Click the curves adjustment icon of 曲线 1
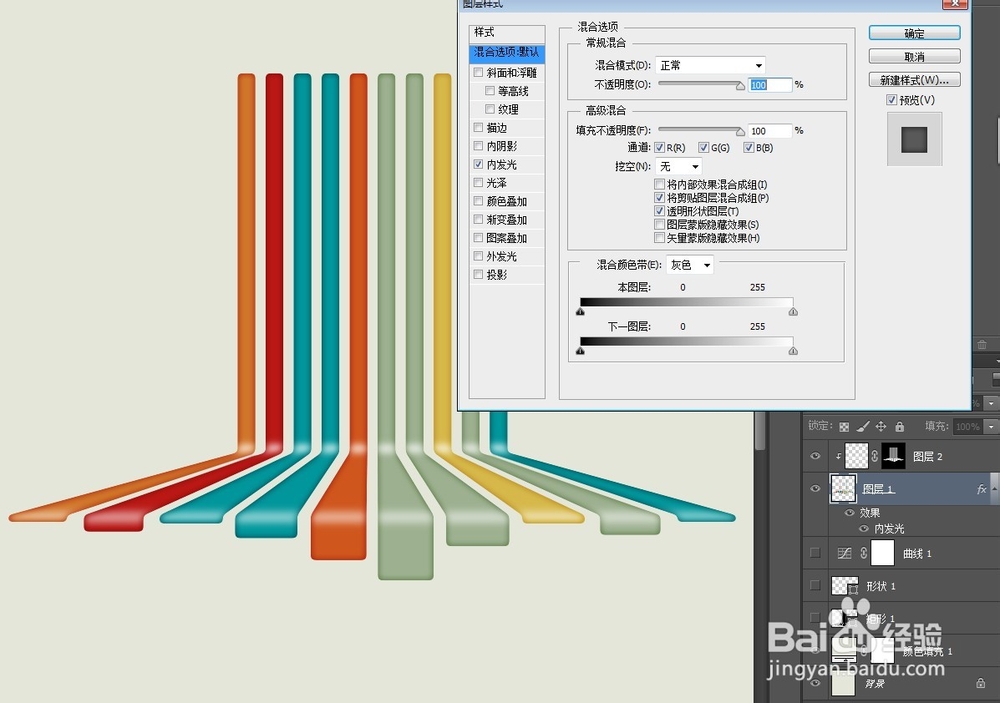This screenshot has height=703, width=1000. point(844,553)
